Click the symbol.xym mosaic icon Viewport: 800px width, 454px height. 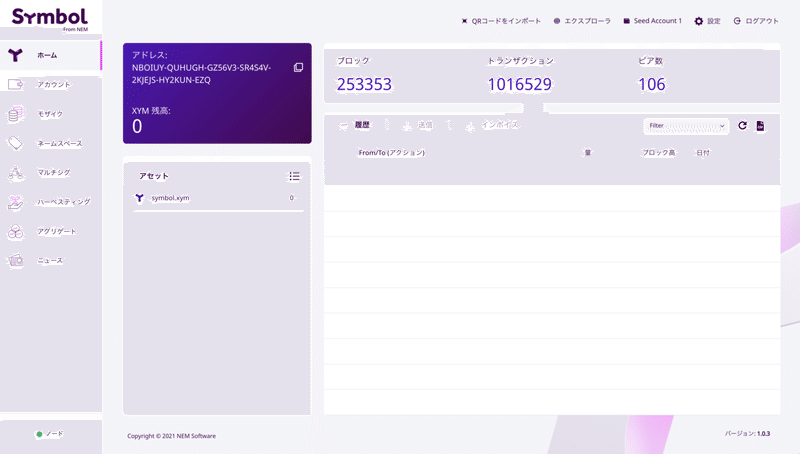click(x=139, y=198)
